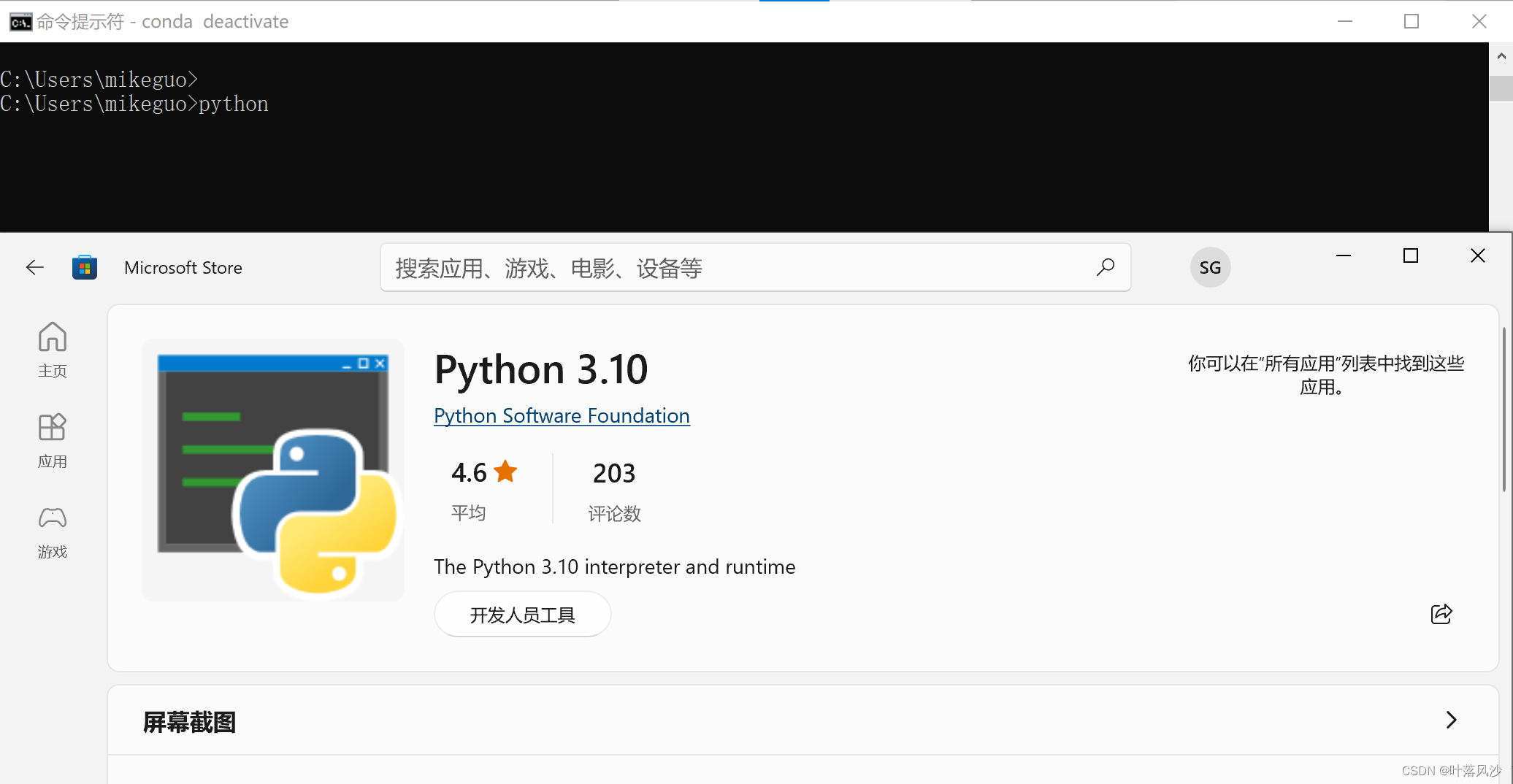Go back in Microsoft Store

(x=35, y=268)
